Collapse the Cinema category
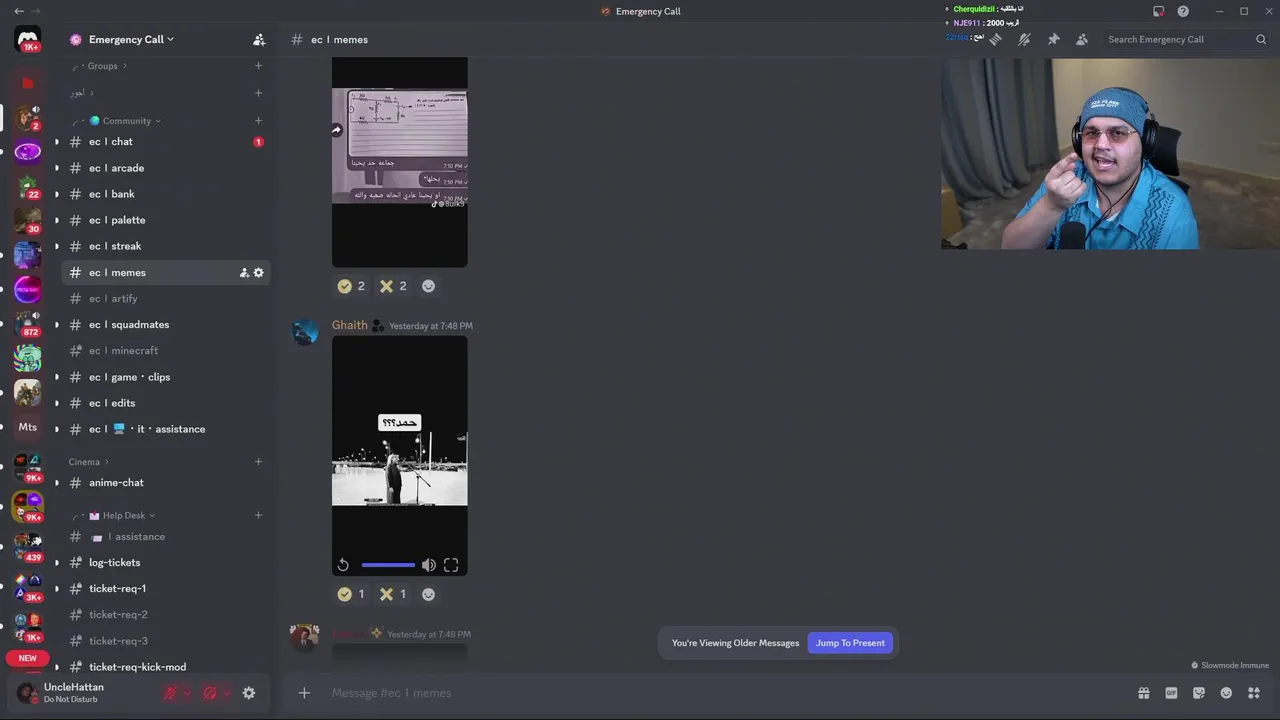 tap(89, 462)
